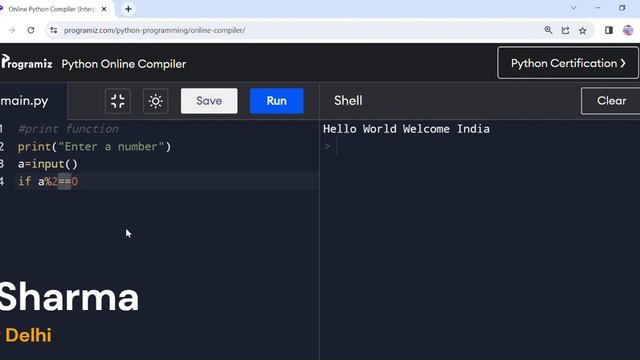Open the Python Certification link
The height and width of the screenshot is (360, 640).
pyautogui.click(x=568, y=63)
